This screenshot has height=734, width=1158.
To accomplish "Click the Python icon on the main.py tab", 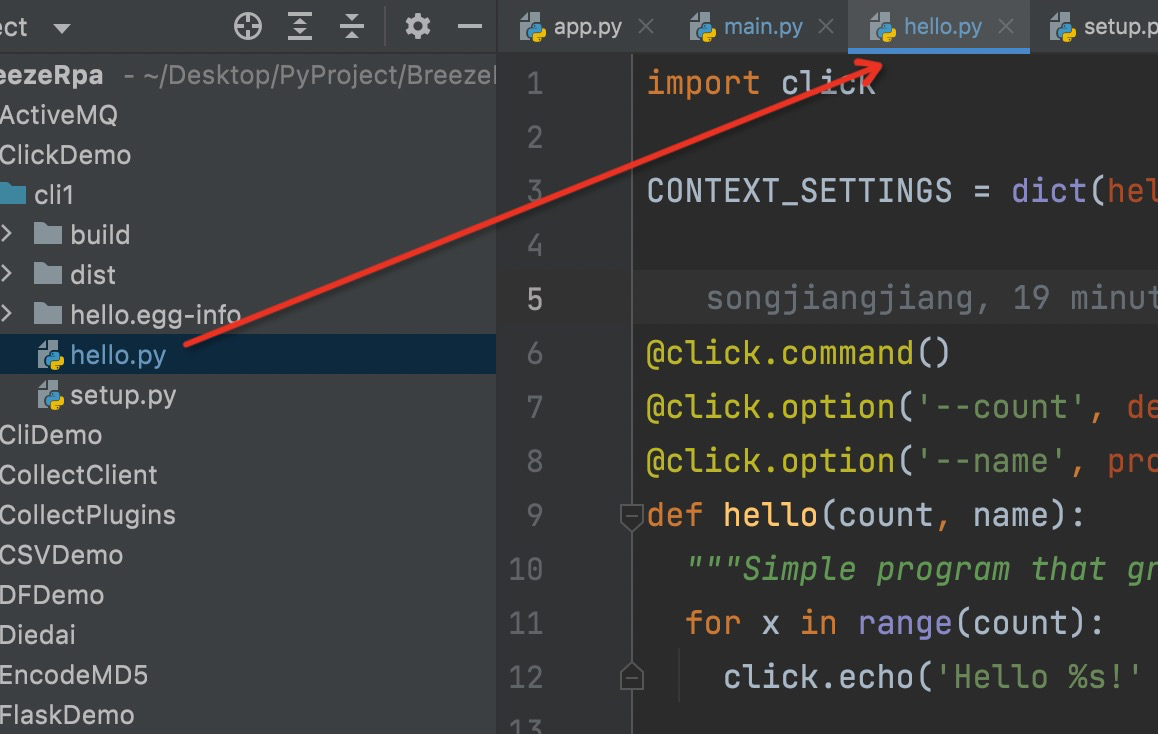I will (x=709, y=28).
